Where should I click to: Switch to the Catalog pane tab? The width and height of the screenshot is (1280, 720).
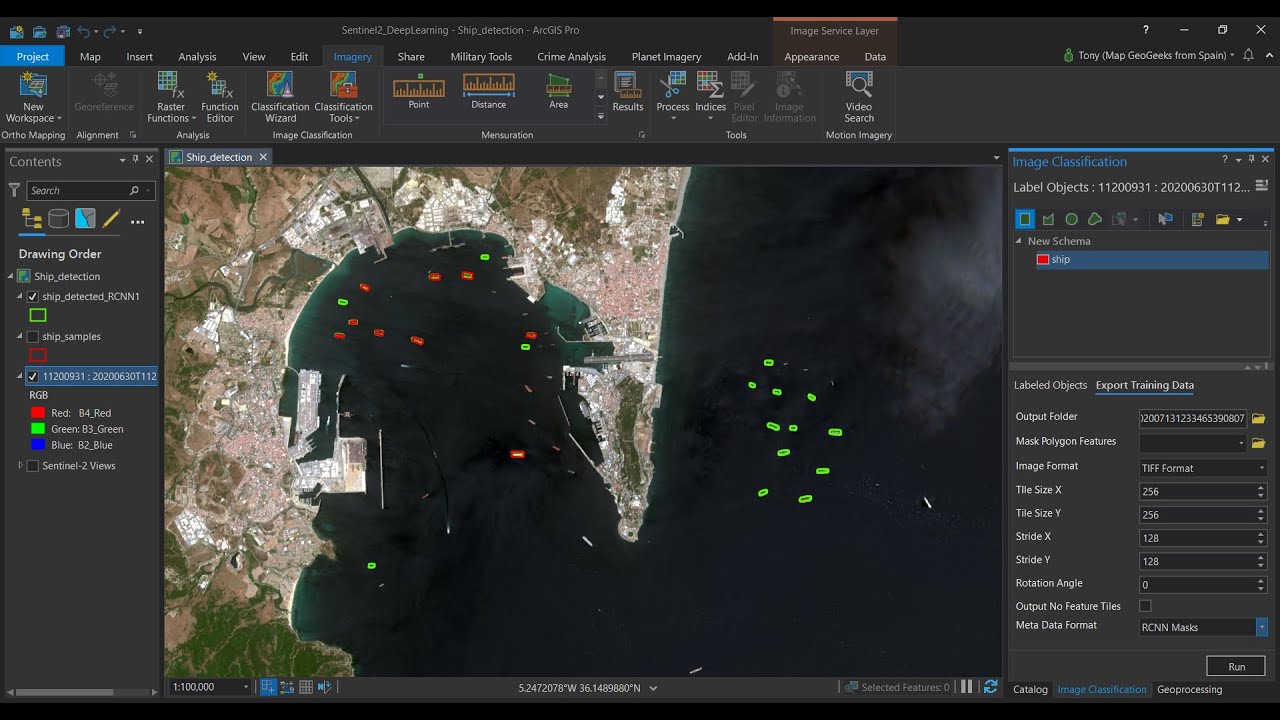click(1030, 689)
